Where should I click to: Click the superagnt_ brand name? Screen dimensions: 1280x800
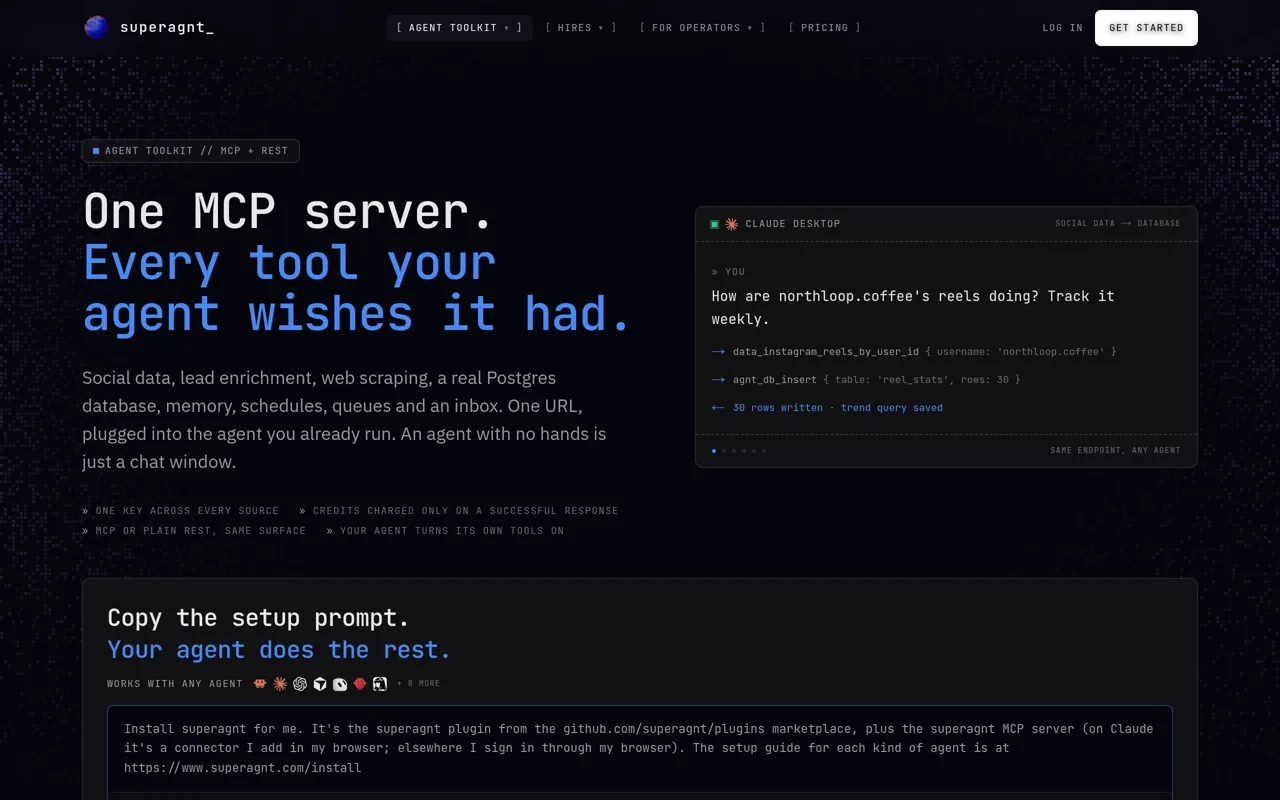(167, 28)
